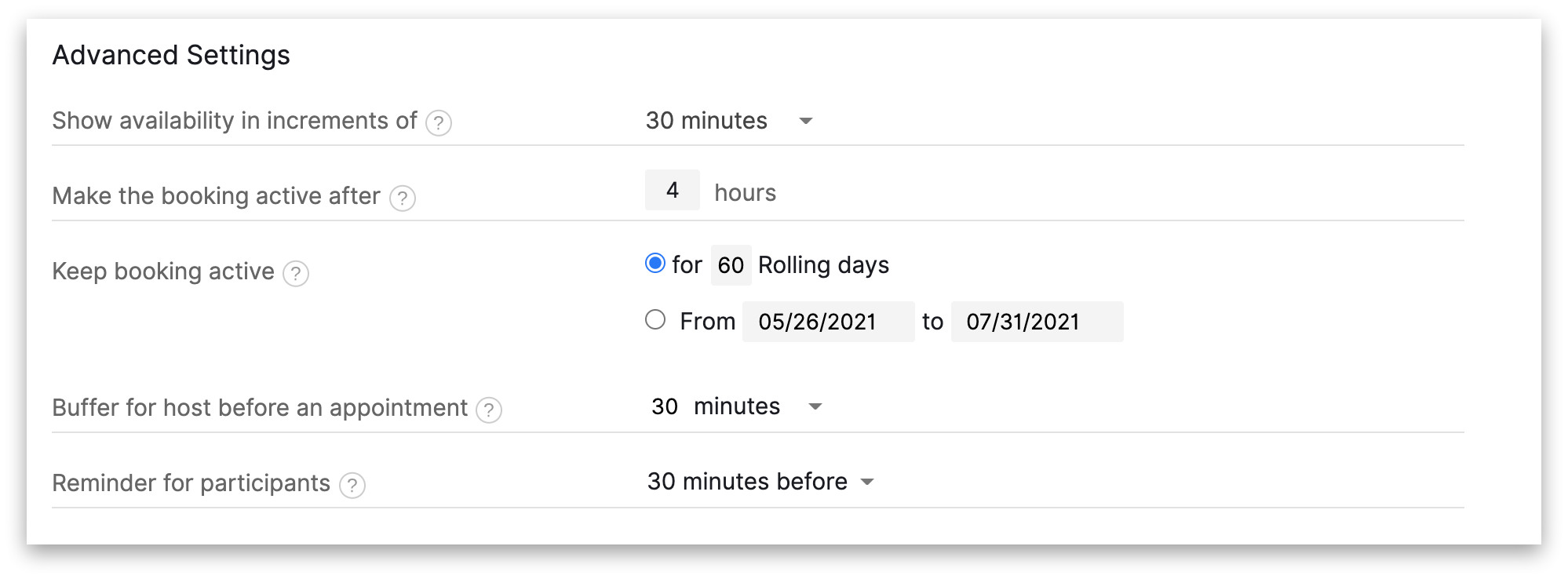
Task: Click the Rolling days label
Action: (x=823, y=265)
